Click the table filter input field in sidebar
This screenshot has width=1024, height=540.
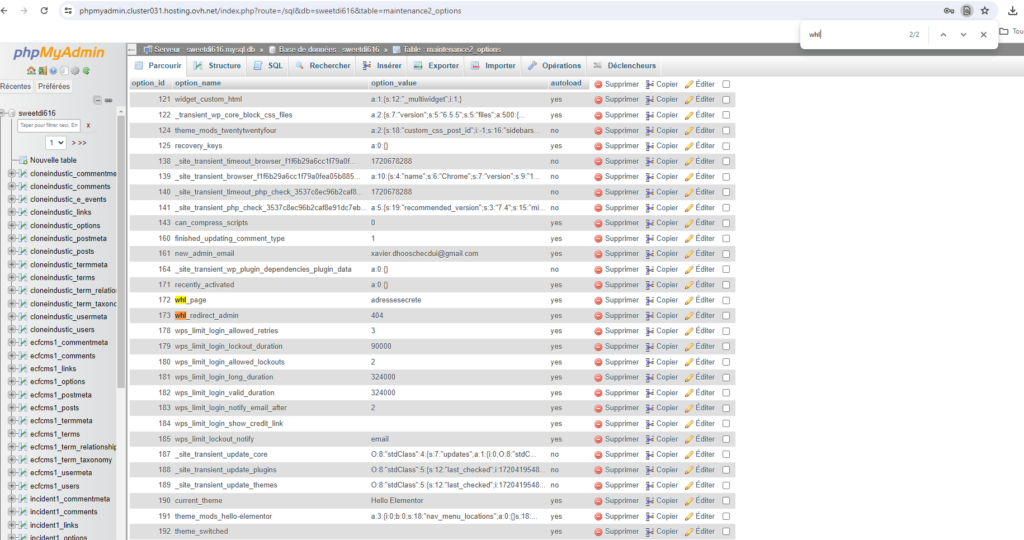coord(48,125)
